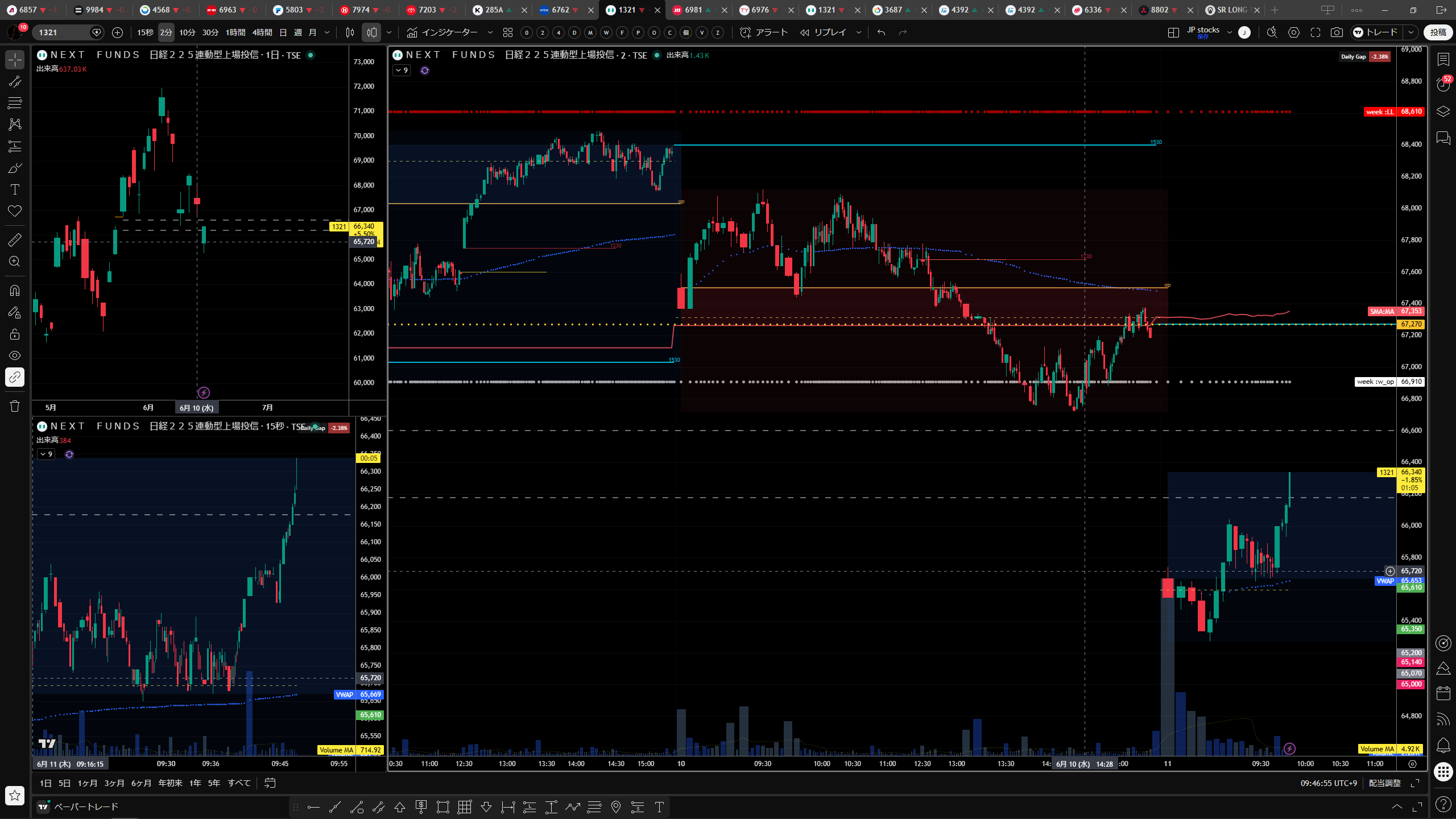This screenshot has width=1456, height=819.
Task: Select the 3ヶ月 date range
Action: [114, 783]
